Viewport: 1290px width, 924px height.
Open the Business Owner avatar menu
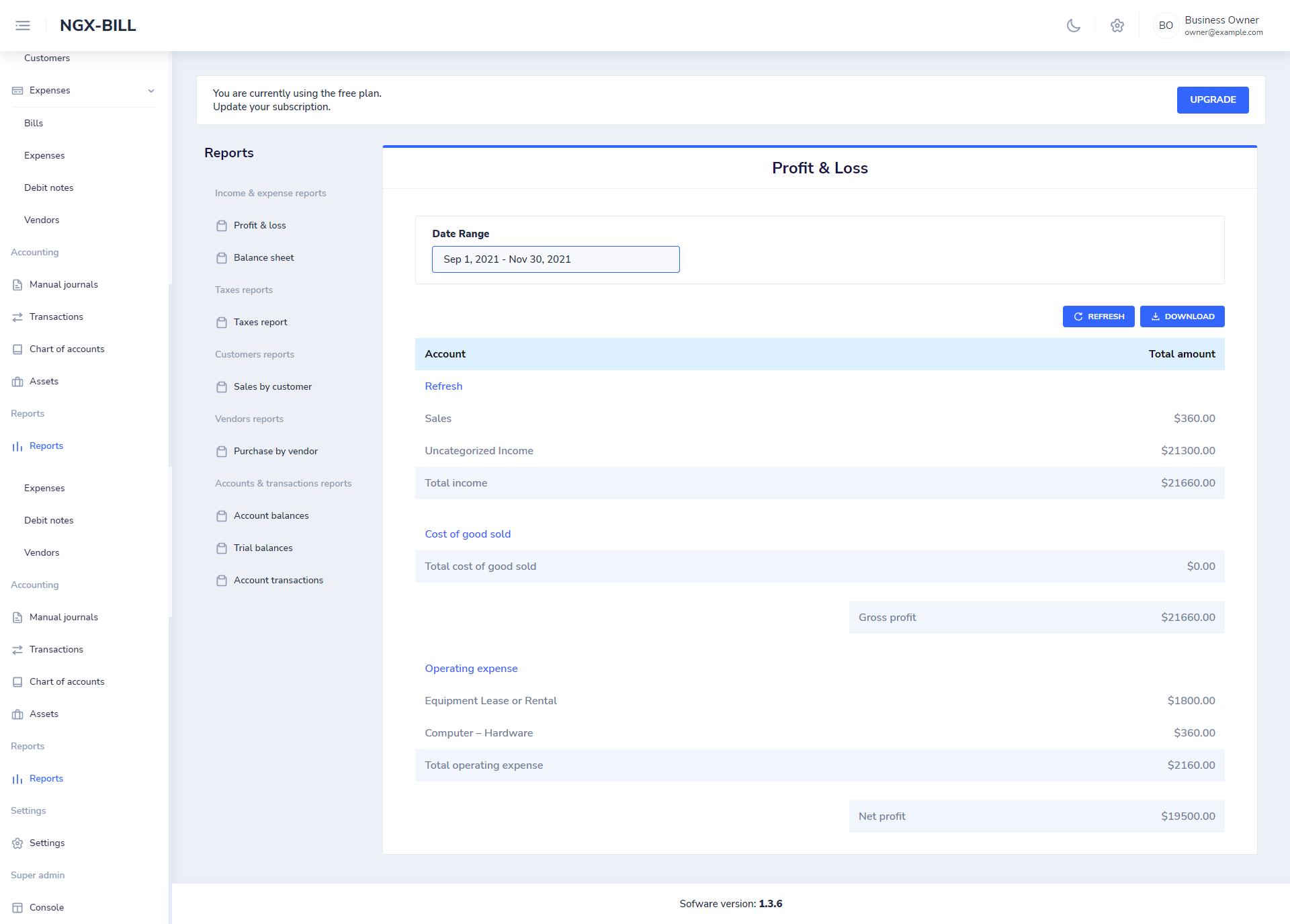1166,26
